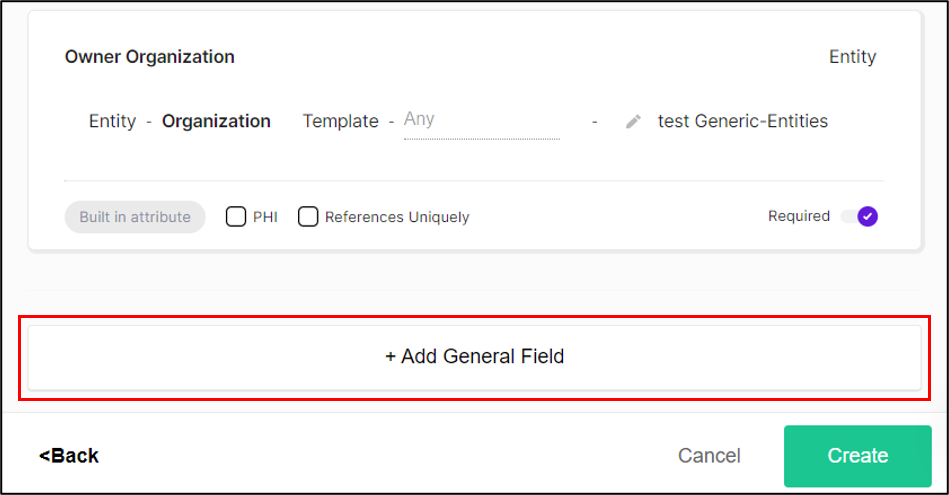Click the 'PHI' label text
The height and width of the screenshot is (495, 949).
pyautogui.click(x=265, y=217)
